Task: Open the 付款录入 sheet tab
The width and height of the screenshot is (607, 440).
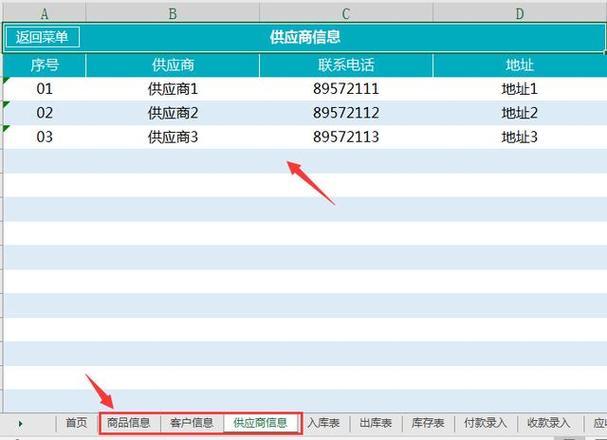Action: coord(485,423)
